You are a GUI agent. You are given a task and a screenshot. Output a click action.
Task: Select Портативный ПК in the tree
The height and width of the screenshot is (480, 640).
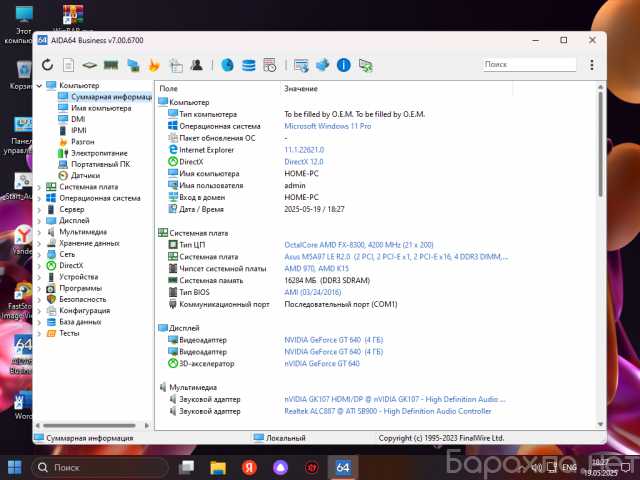click(x=100, y=164)
